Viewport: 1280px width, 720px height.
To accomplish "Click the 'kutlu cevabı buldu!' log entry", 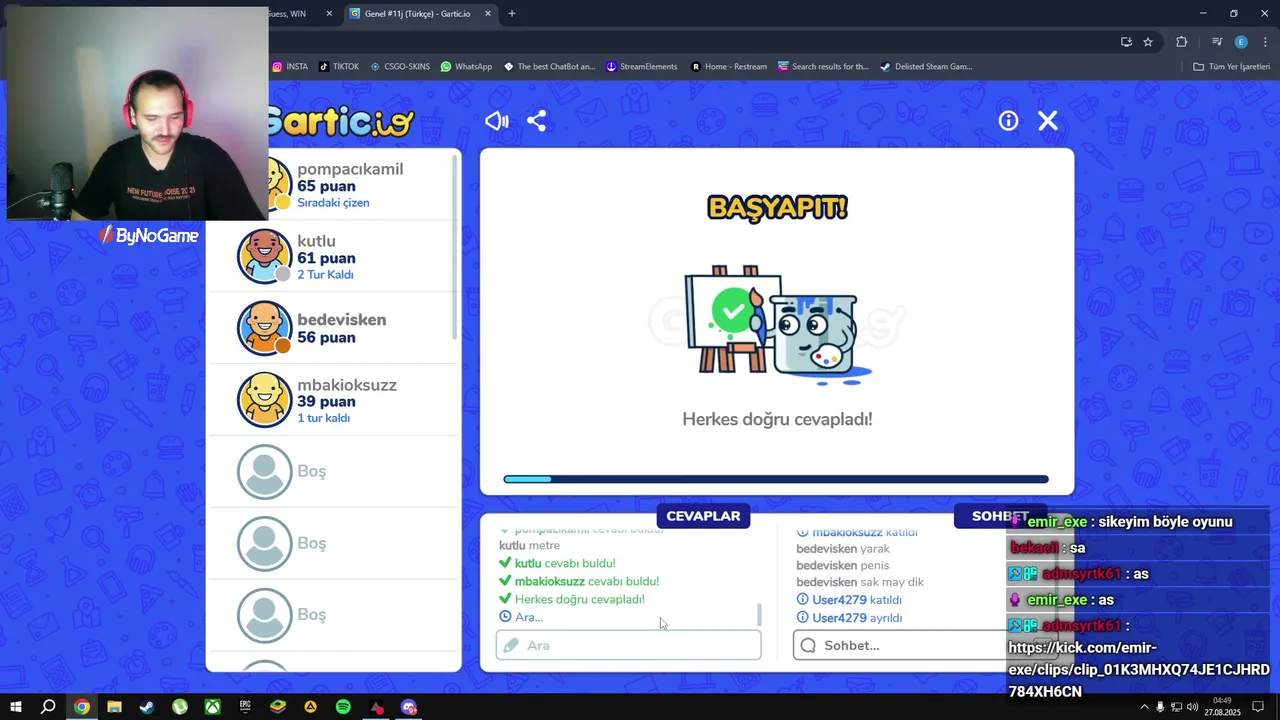I will 557,563.
